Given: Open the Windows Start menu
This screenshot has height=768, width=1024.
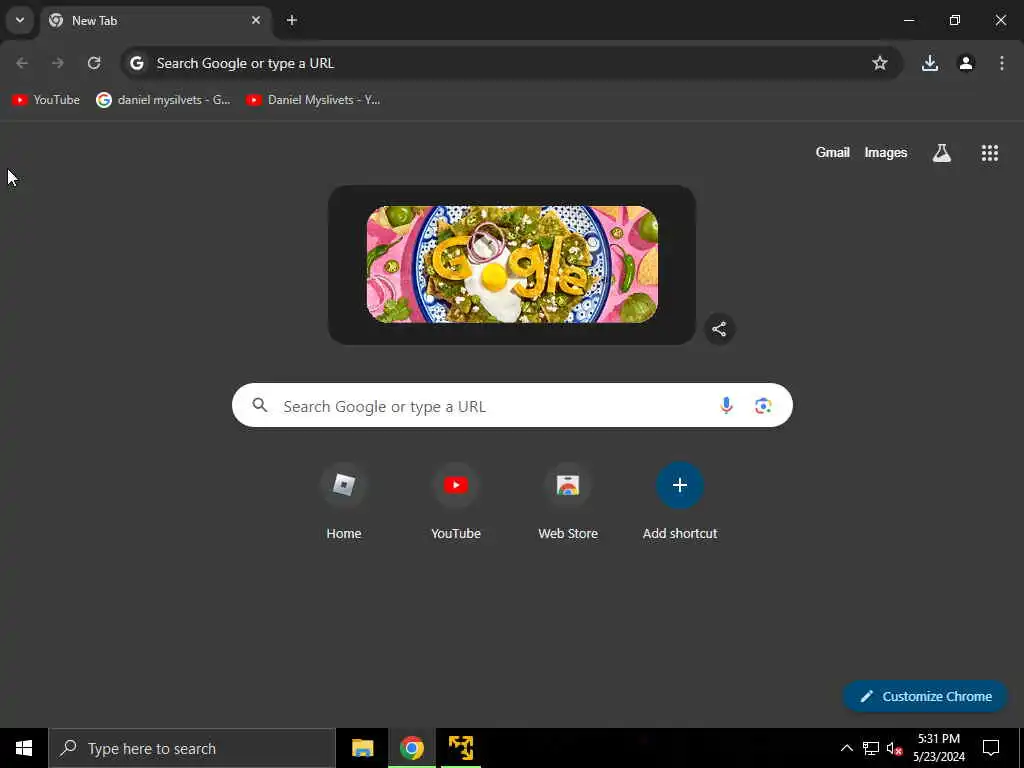Looking at the screenshot, I should click(x=24, y=748).
